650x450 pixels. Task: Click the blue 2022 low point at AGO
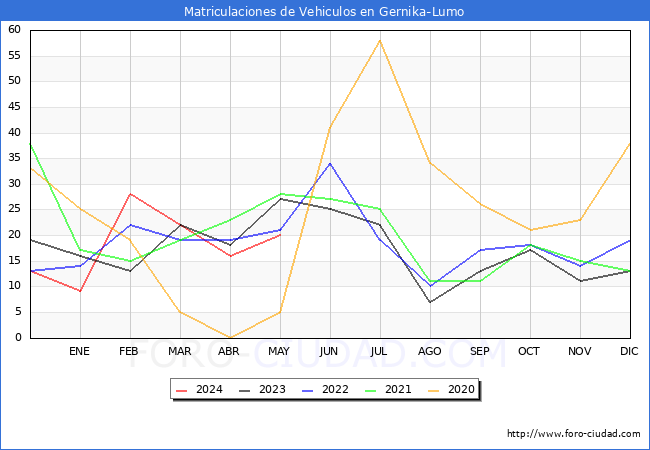[430, 286]
